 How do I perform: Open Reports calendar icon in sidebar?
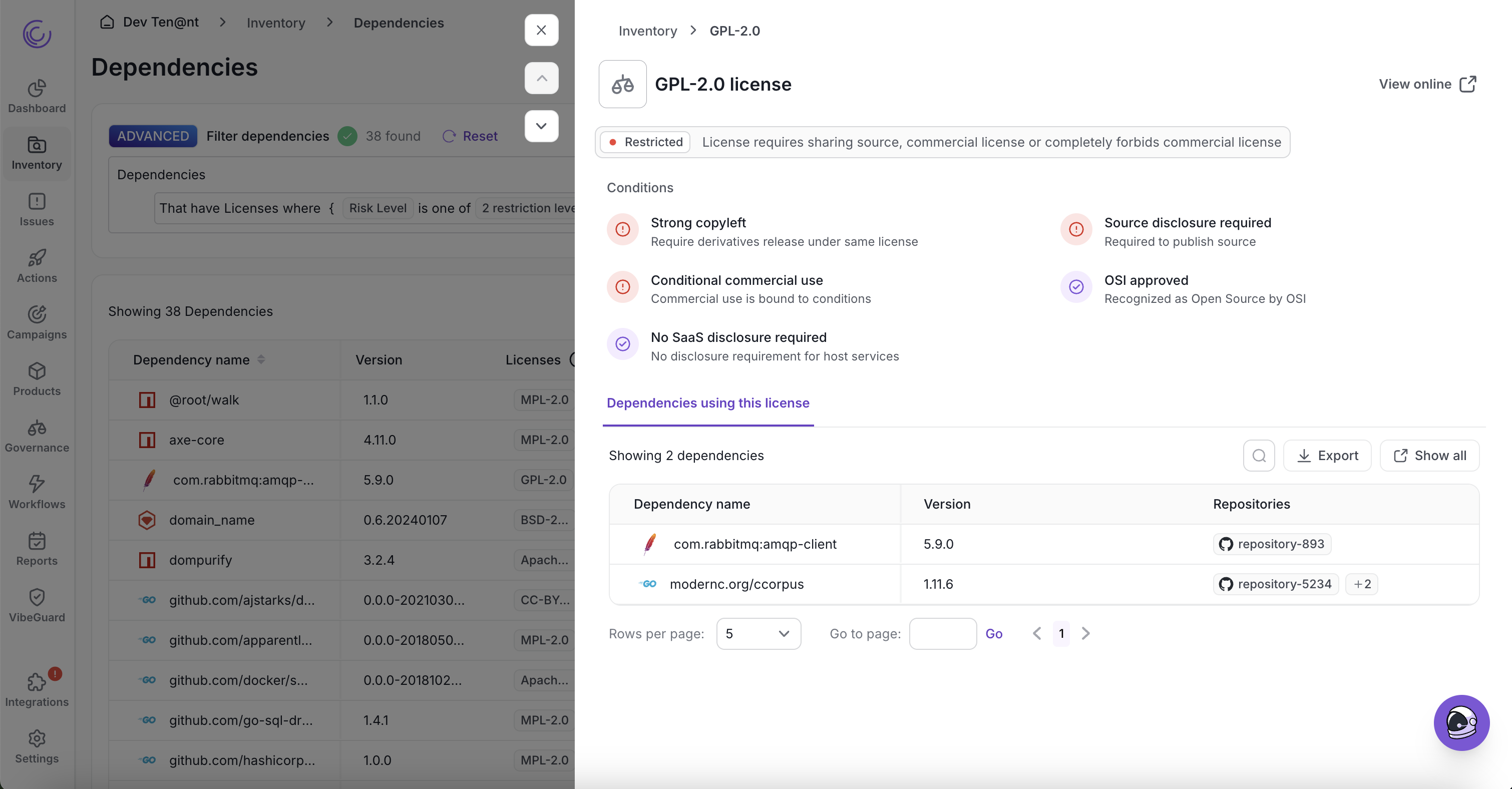click(x=37, y=541)
